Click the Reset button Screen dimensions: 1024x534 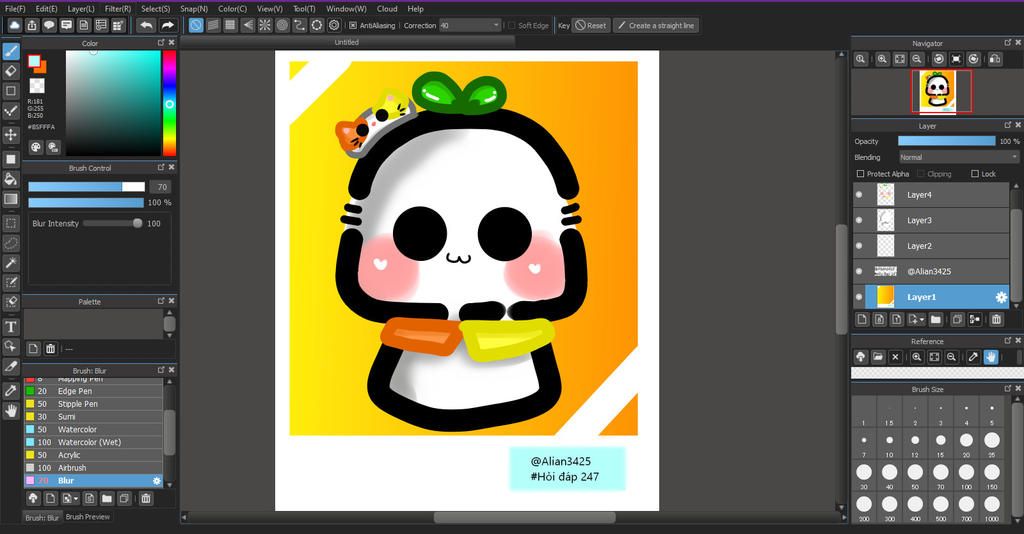(591, 25)
